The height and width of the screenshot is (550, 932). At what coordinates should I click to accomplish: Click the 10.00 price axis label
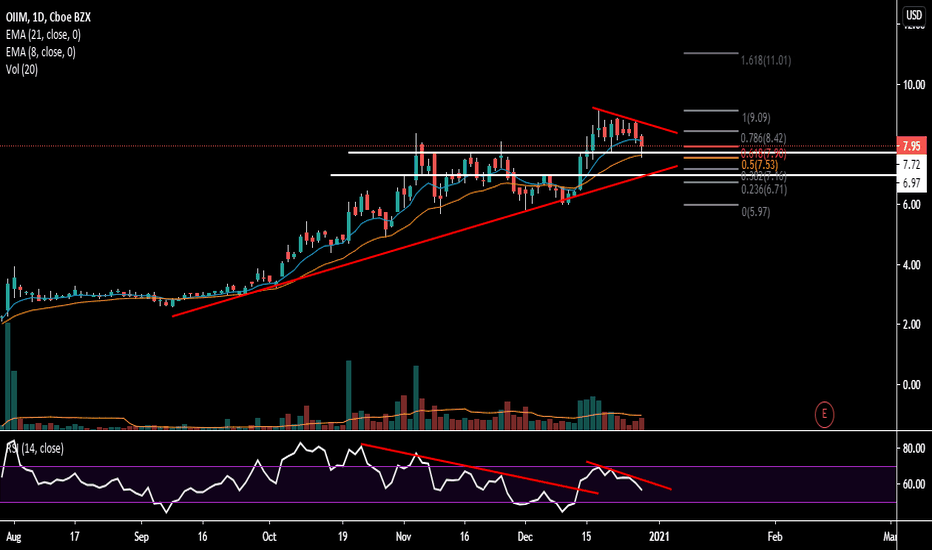[914, 84]
